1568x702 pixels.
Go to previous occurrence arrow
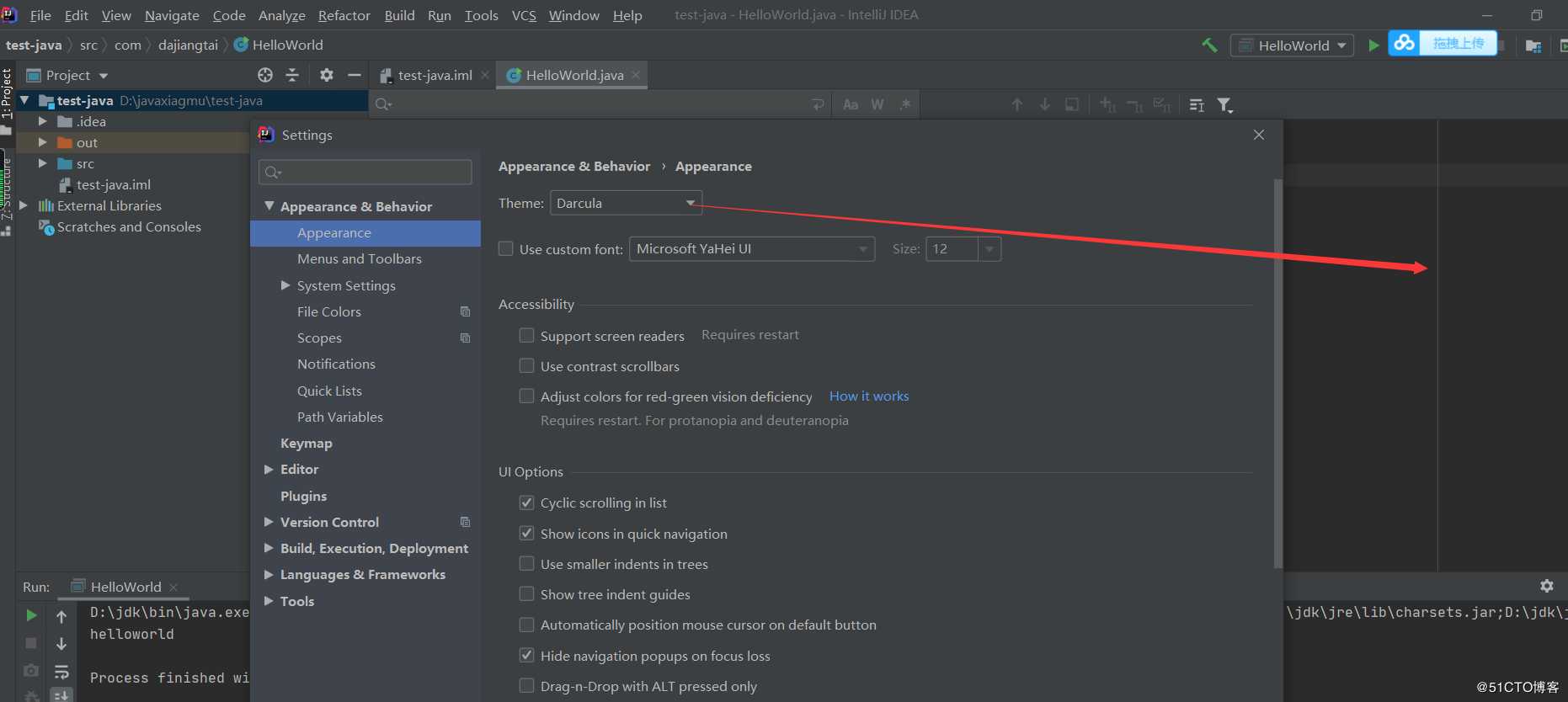tap(1017, 104)
